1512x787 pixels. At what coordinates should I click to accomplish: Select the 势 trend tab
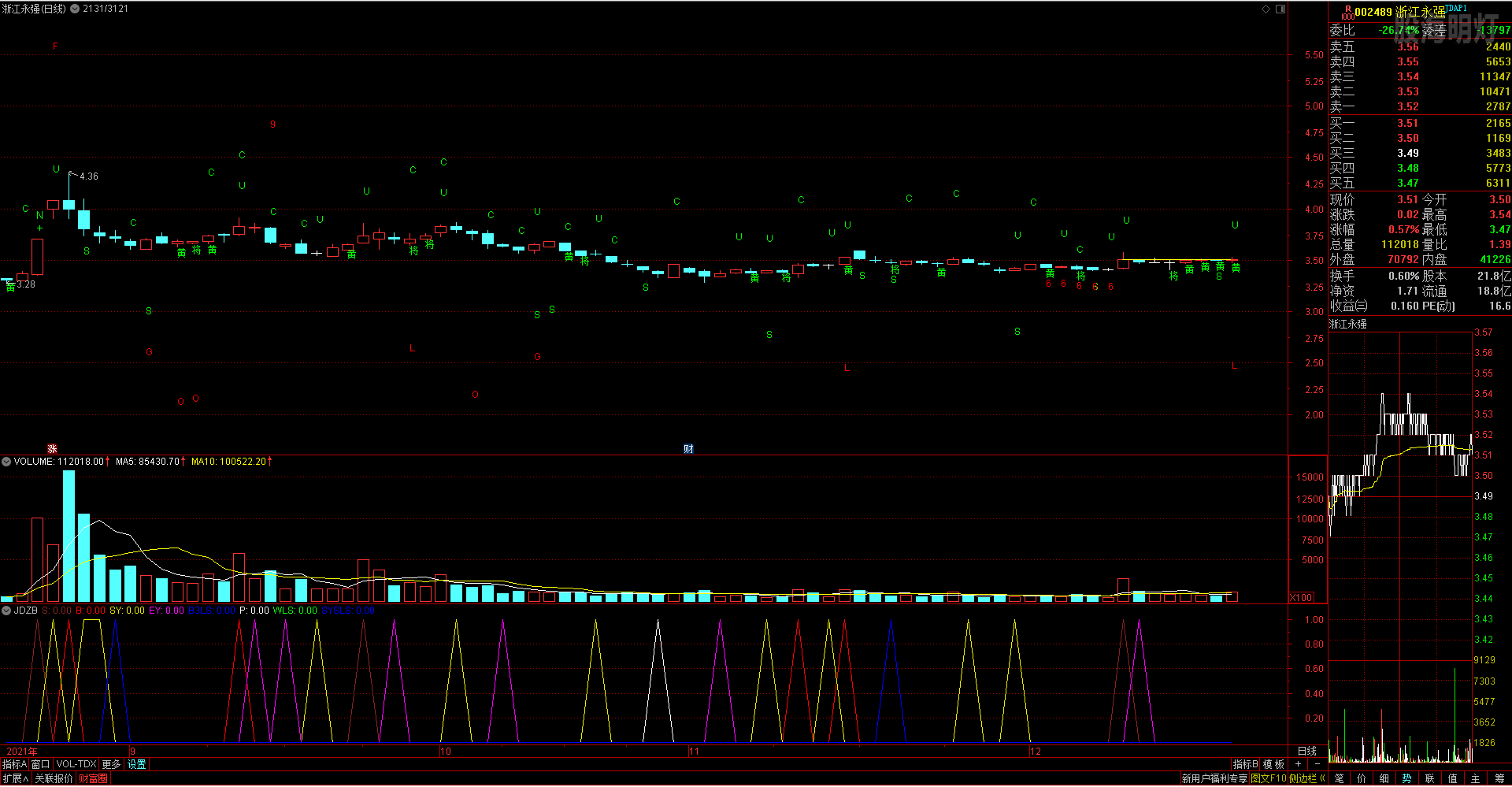click(1407, 778)
